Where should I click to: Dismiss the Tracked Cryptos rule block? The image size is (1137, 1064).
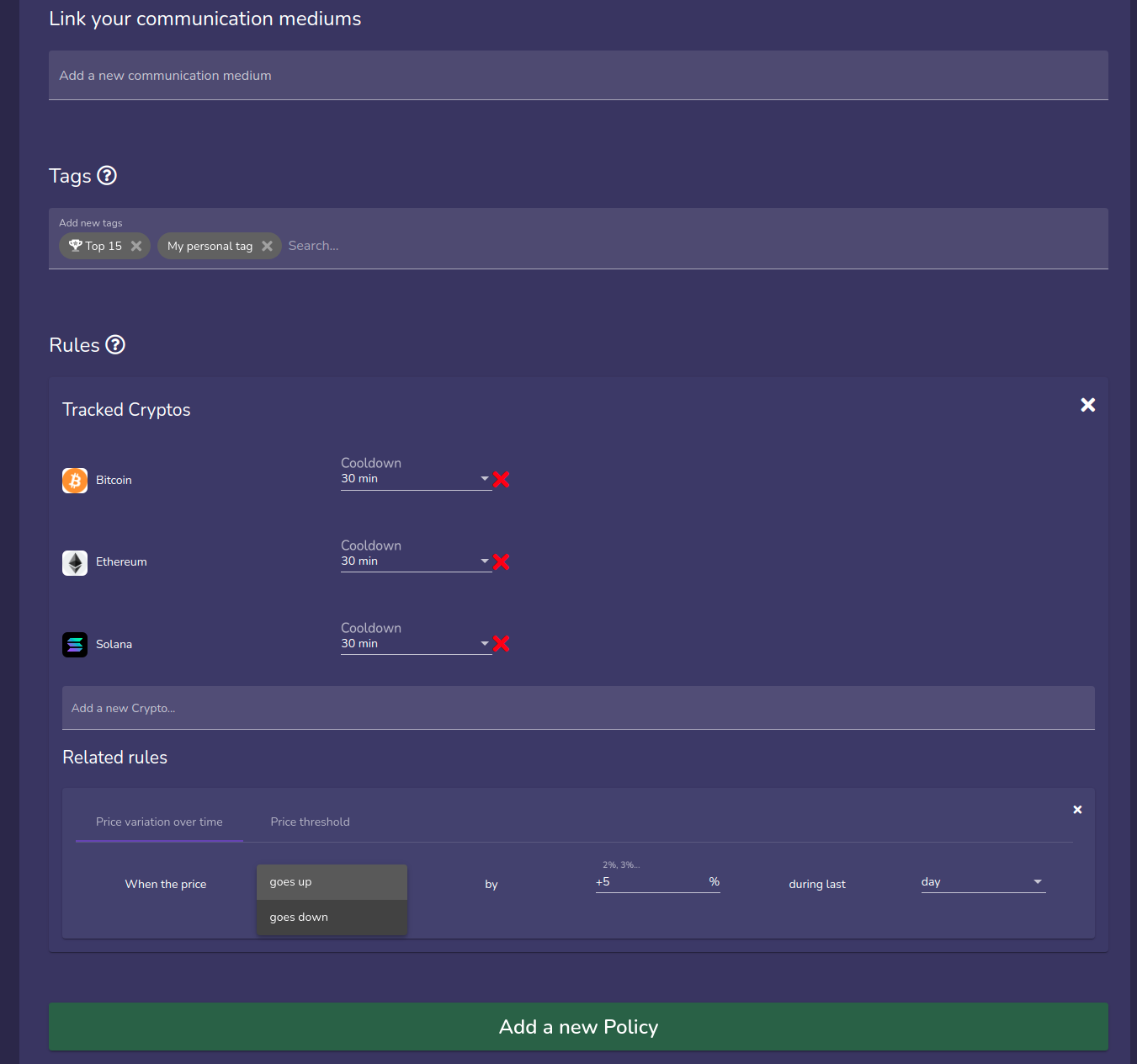click(x=1087, y=405)
